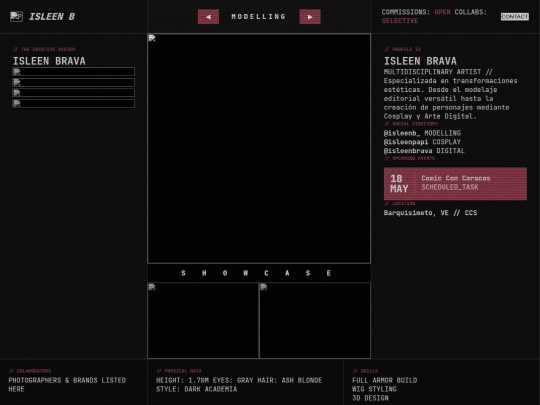Select the MODELLING section label
Image resolution: width=540 pixels, height=405 pixels.
[259, 17]
